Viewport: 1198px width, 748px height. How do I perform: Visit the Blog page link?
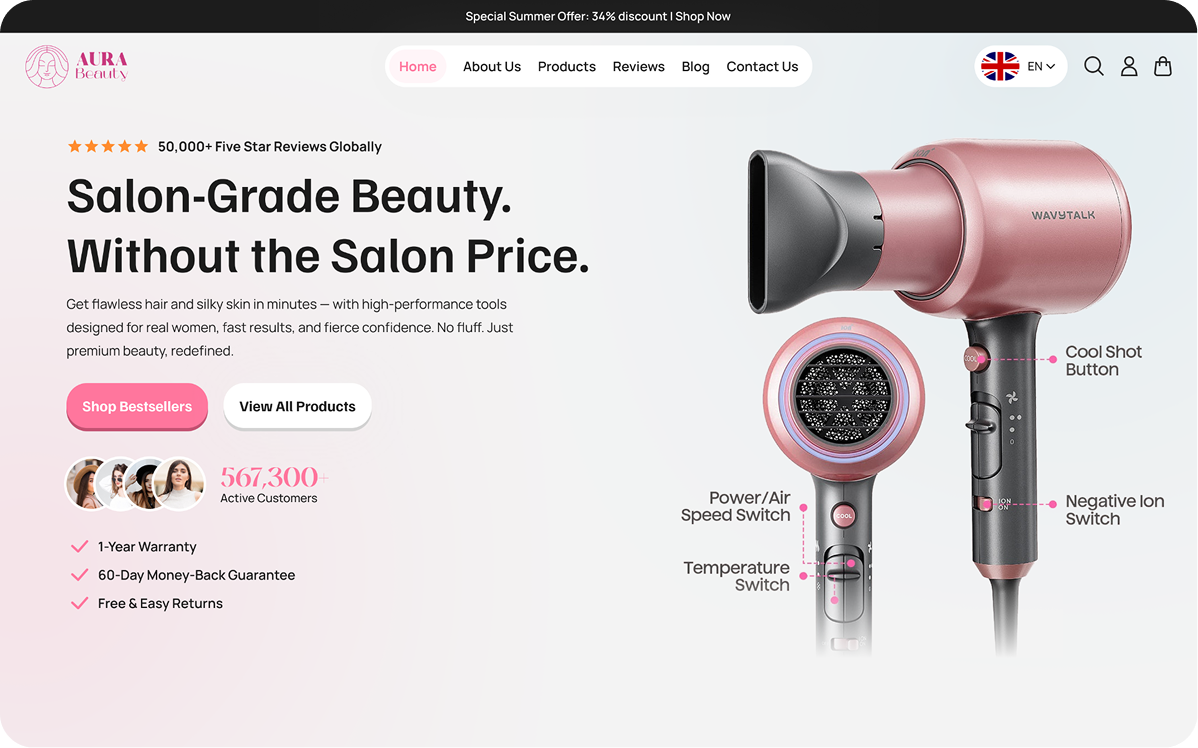coord(695,66)
